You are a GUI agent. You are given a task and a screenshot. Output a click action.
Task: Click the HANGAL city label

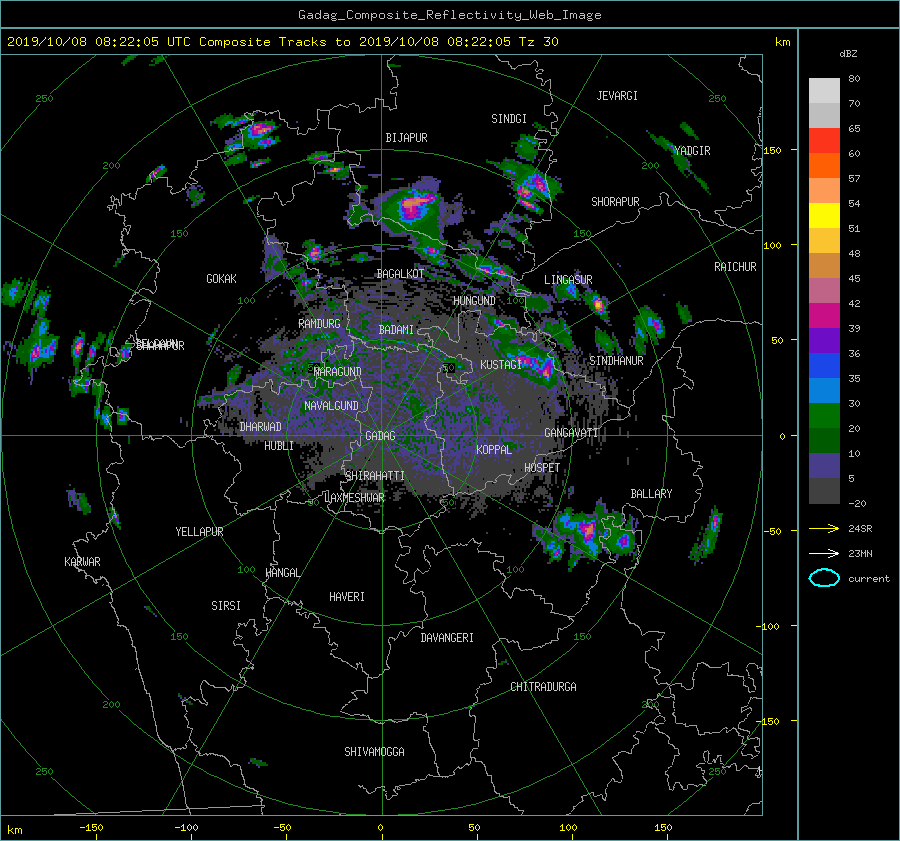[x=282, y=573]
